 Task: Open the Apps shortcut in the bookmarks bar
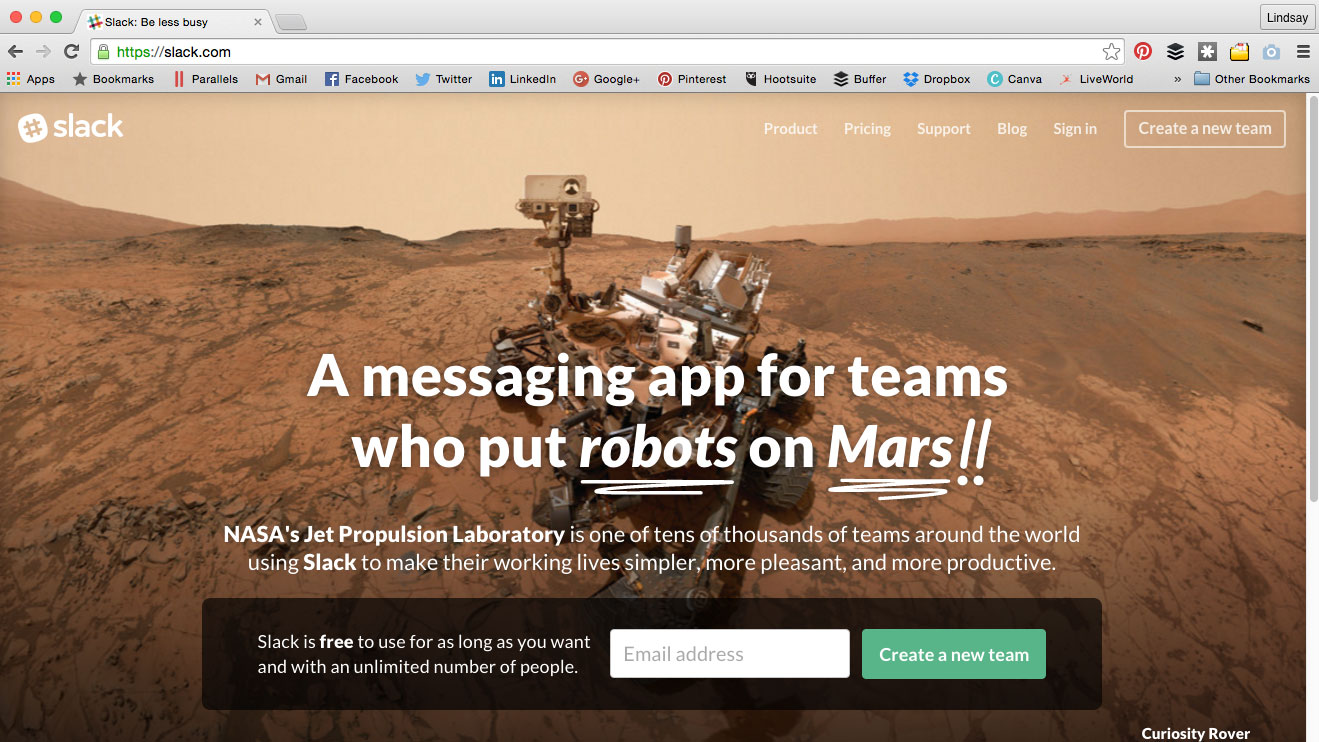(x=31, y=79)
